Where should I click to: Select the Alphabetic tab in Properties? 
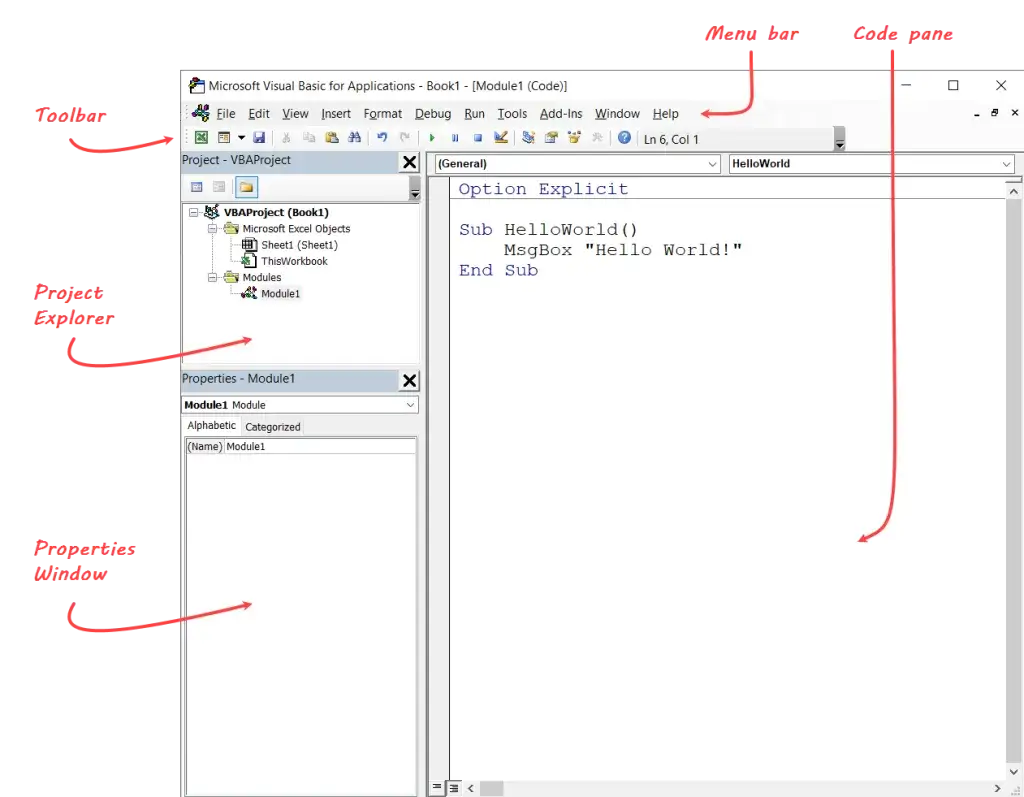pyautogui.click(x=210, y=425)
